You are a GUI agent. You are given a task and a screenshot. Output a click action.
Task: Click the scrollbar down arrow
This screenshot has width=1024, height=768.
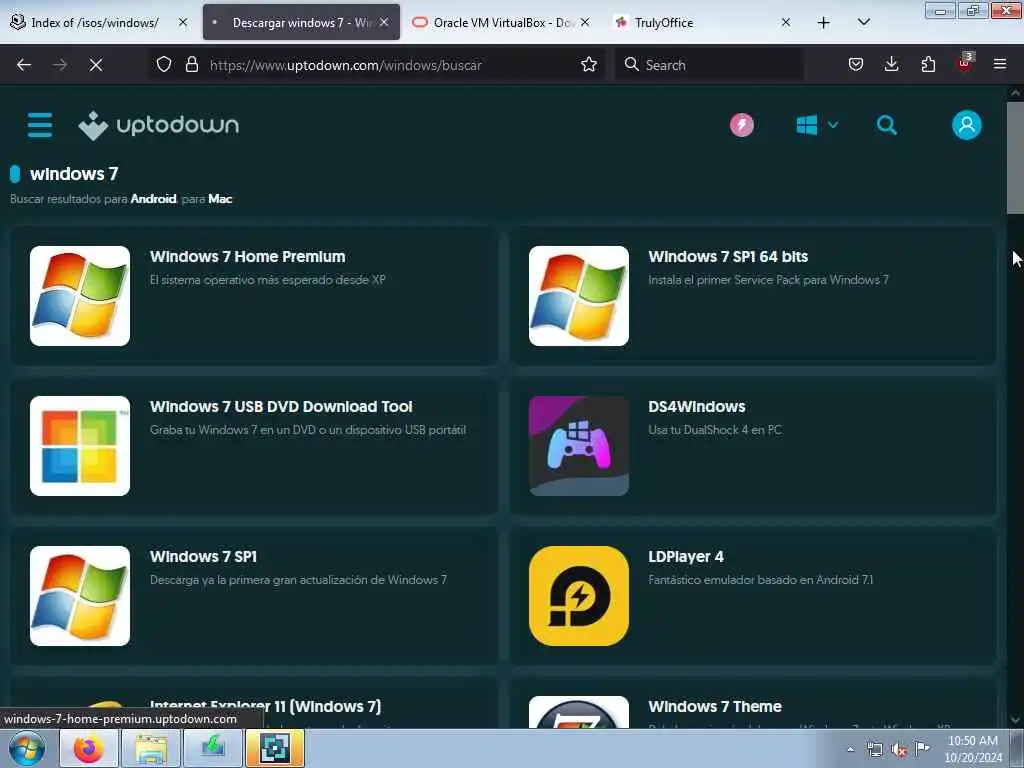click(x=1015, y=720)
